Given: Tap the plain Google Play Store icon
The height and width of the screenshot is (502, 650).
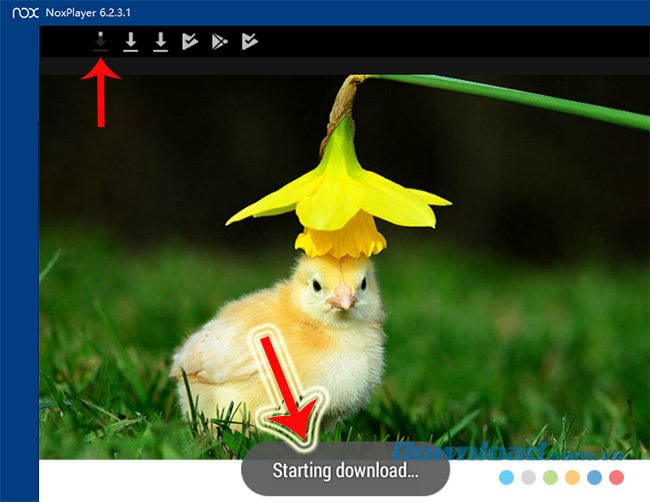Looking at the screenshot, I should 219,41.
